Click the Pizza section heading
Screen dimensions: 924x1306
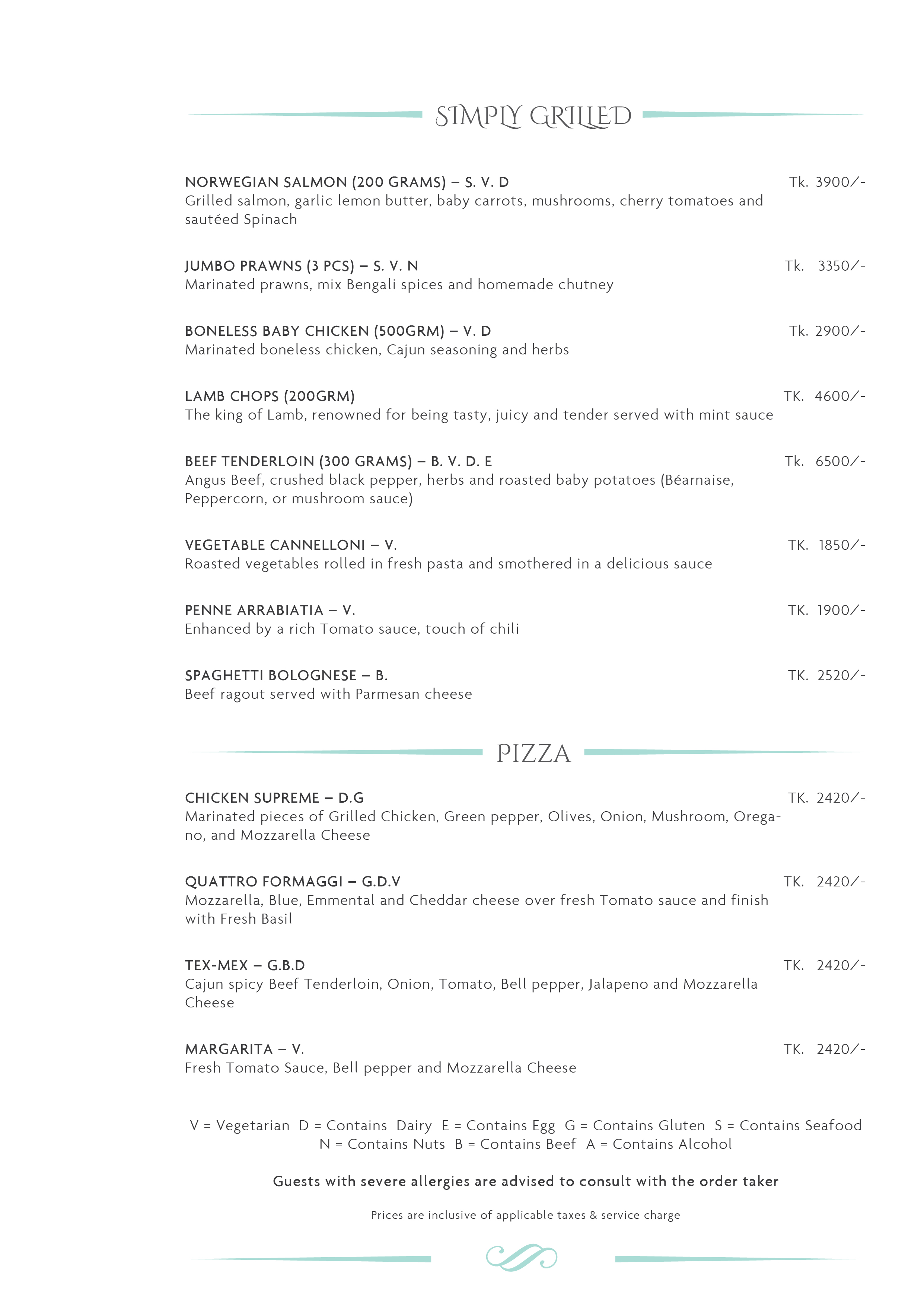533,753
